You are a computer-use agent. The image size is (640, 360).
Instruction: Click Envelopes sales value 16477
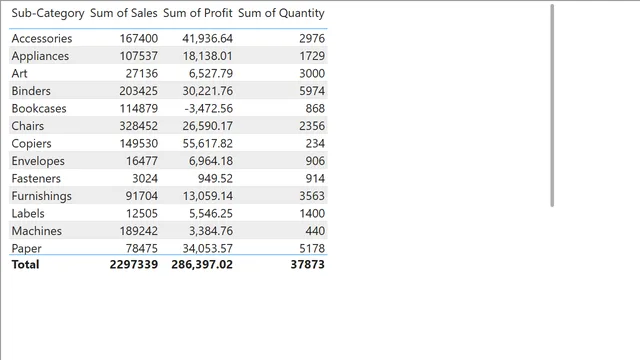142,161
